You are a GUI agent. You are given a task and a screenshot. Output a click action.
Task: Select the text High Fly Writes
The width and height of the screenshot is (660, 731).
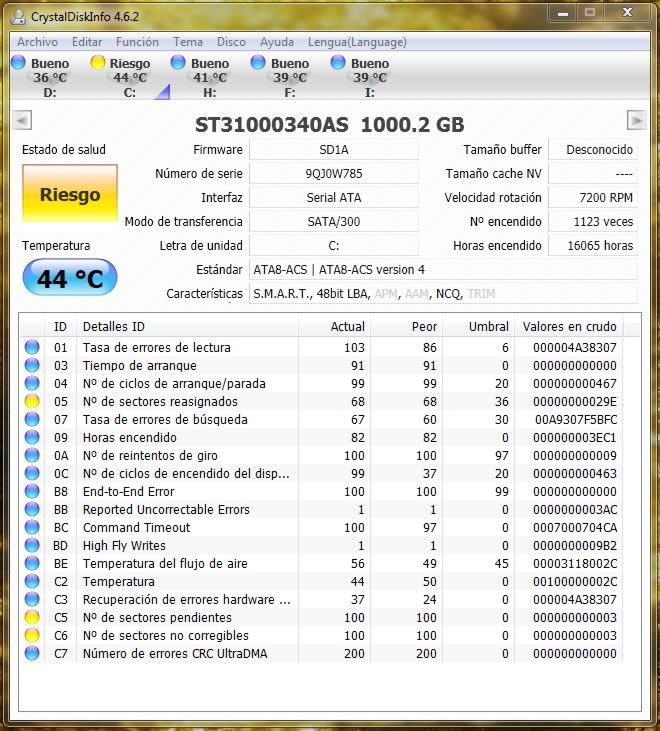[x=124, y=545]
